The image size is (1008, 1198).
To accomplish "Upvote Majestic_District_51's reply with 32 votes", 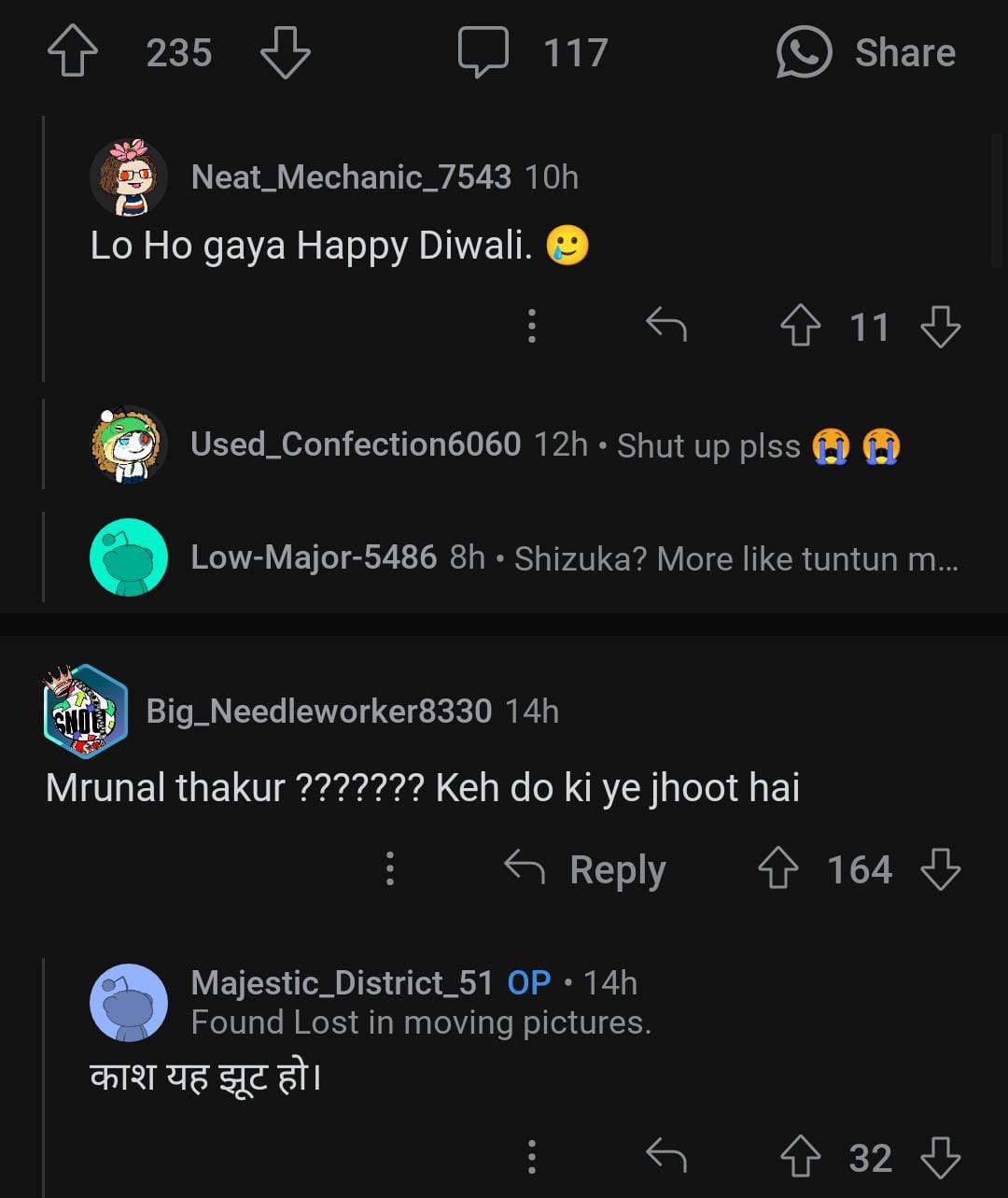I will [x=800, y=1158].
